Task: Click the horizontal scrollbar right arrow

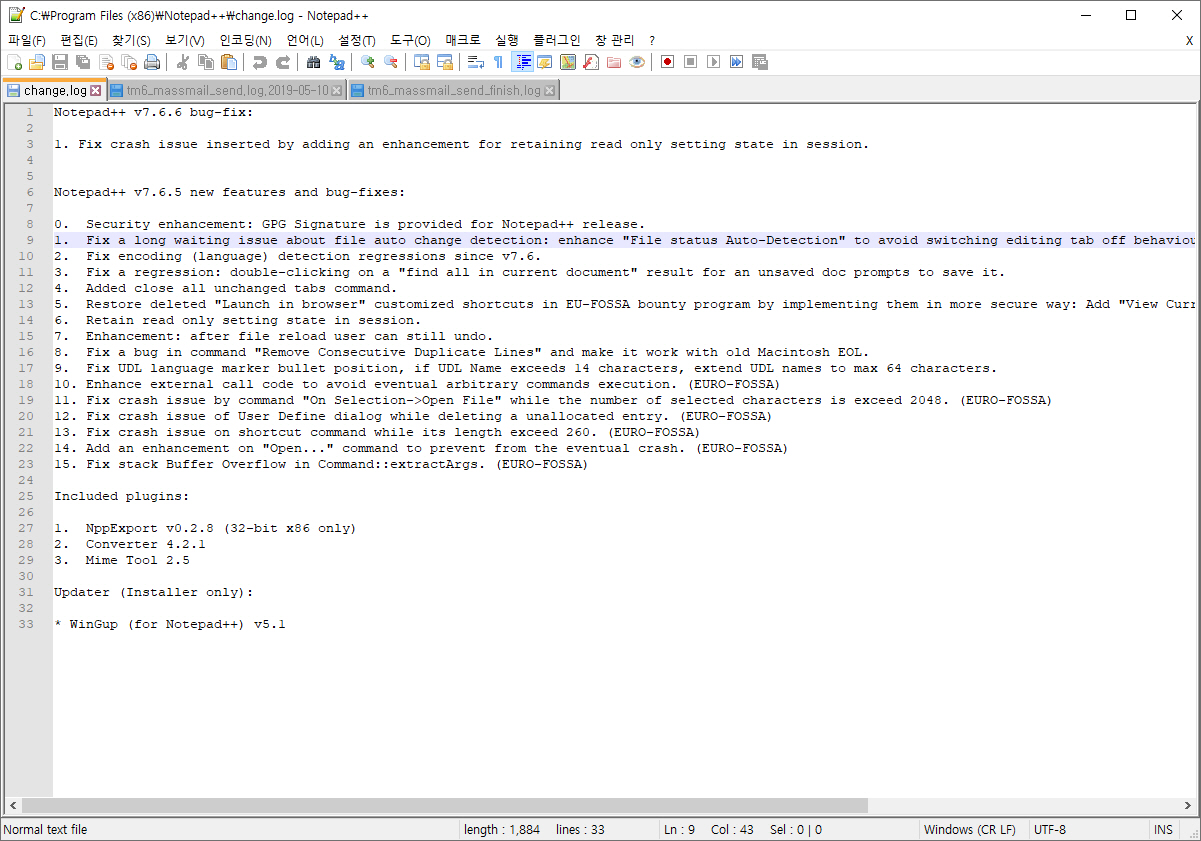Action: click(x=1189, y=805)
